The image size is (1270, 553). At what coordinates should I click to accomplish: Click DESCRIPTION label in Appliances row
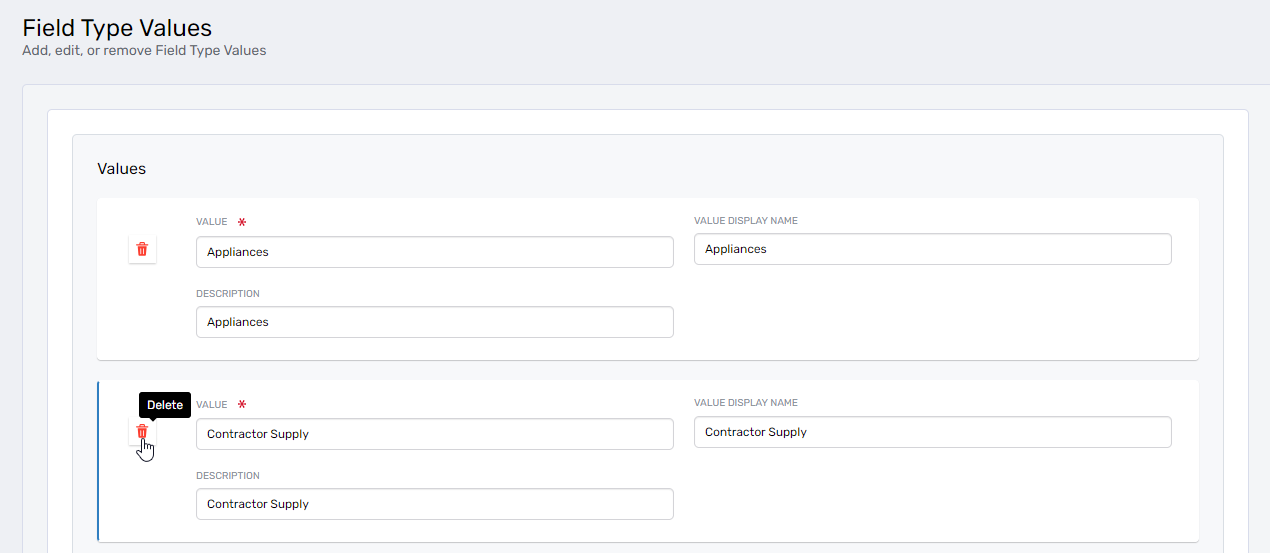click(x=228, y=294)
